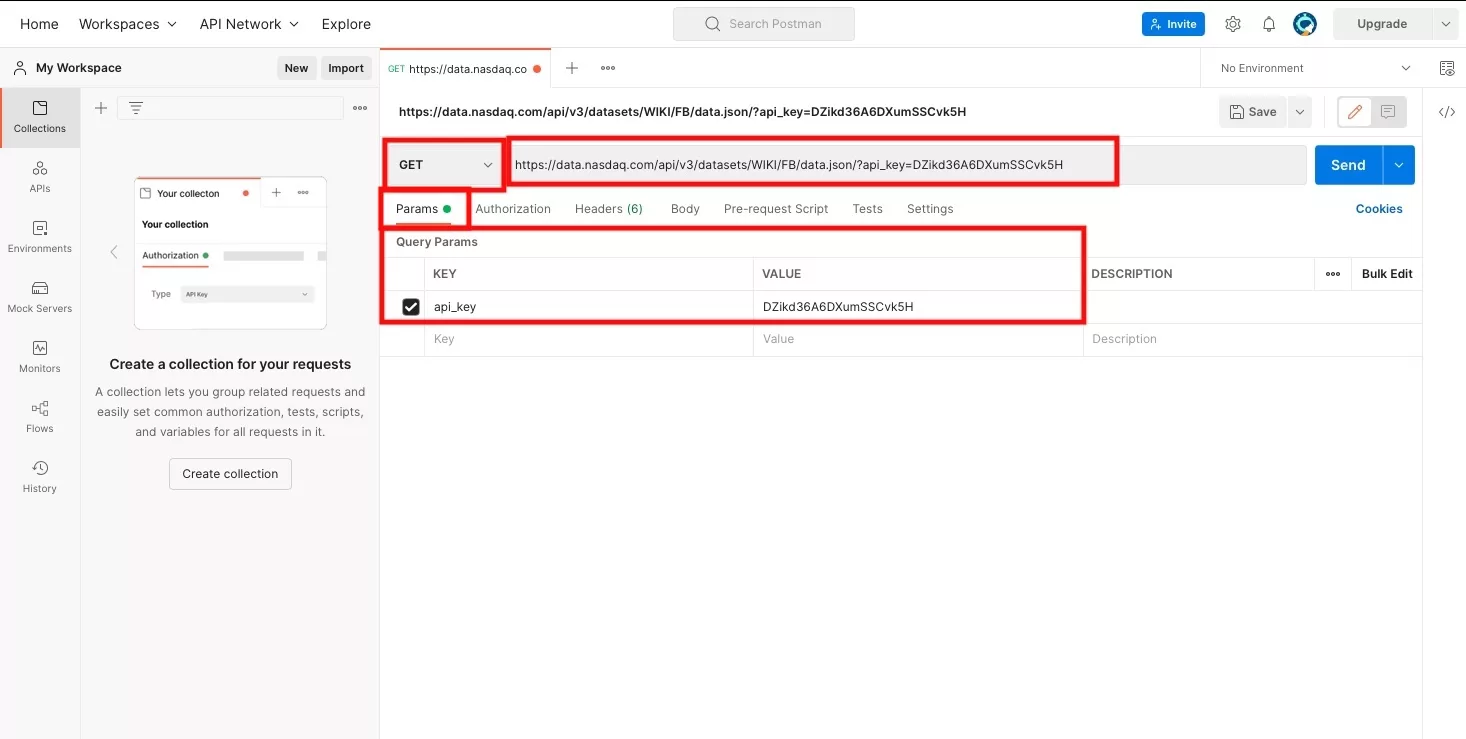Click the request title URL text

[x=682, y=112]
